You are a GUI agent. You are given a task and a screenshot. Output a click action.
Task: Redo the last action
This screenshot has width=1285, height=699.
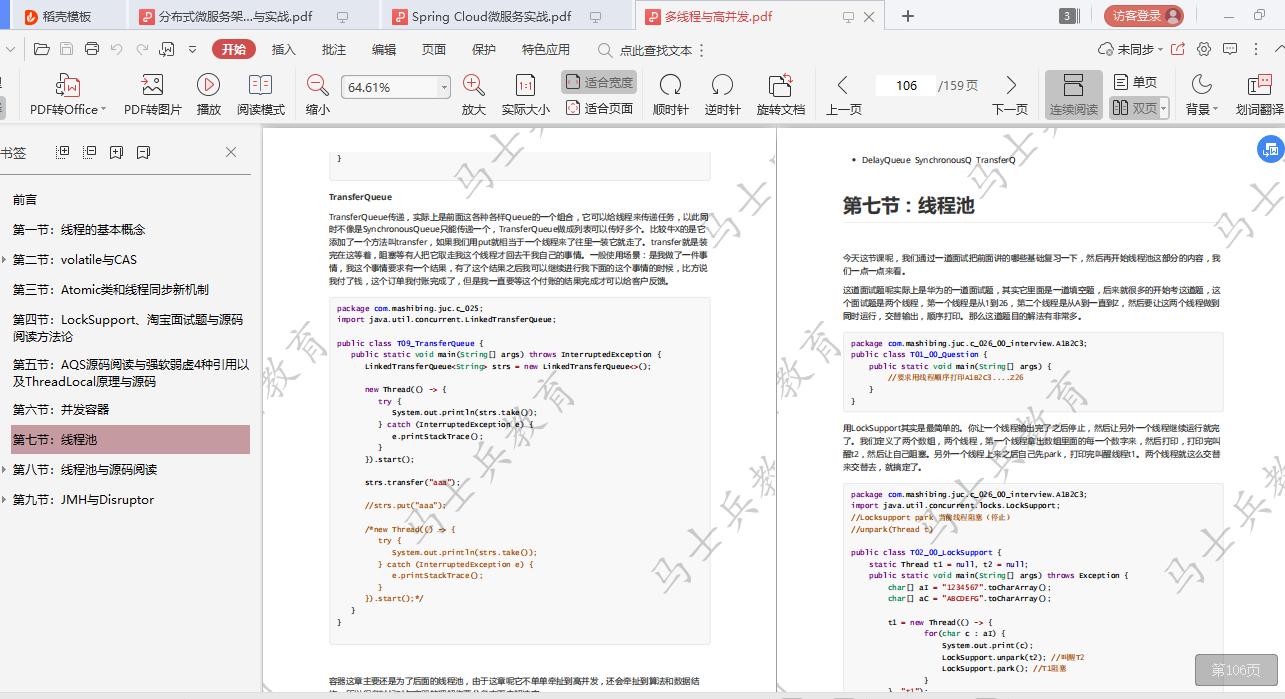pos(142,49)
